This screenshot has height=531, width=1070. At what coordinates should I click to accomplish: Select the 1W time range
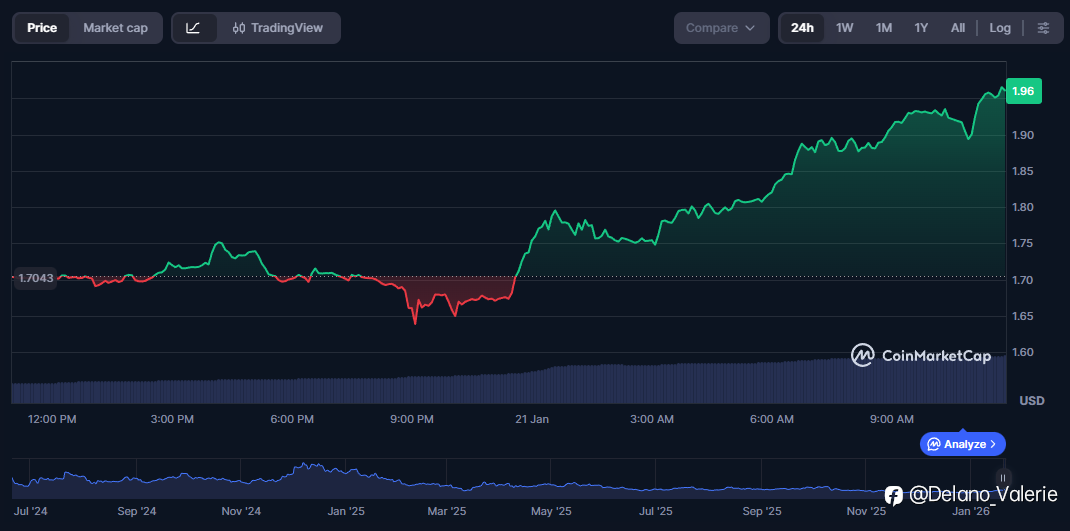pos(845,28)
